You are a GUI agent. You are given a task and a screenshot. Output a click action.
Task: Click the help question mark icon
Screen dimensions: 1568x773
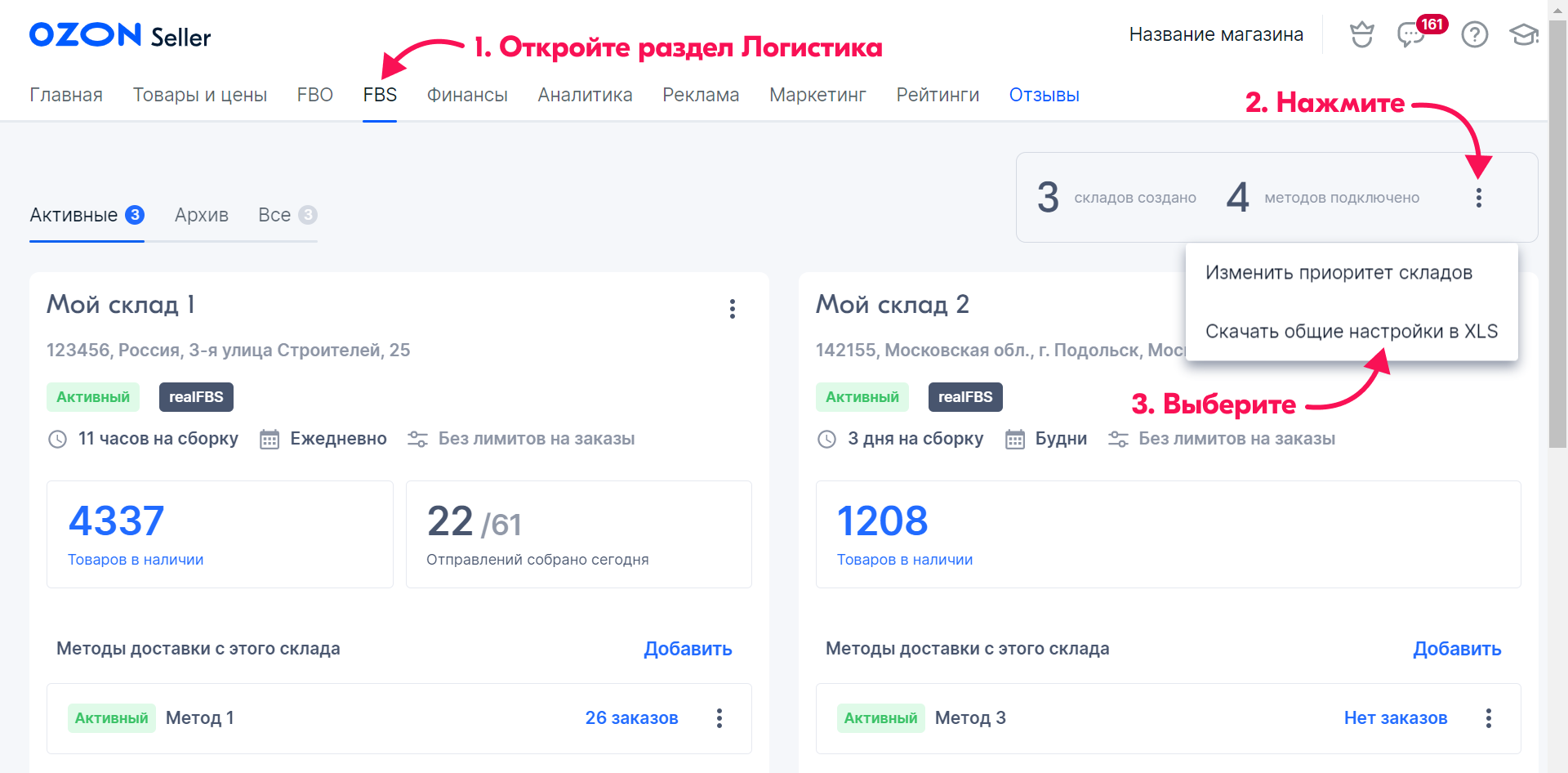[1474, 35]
